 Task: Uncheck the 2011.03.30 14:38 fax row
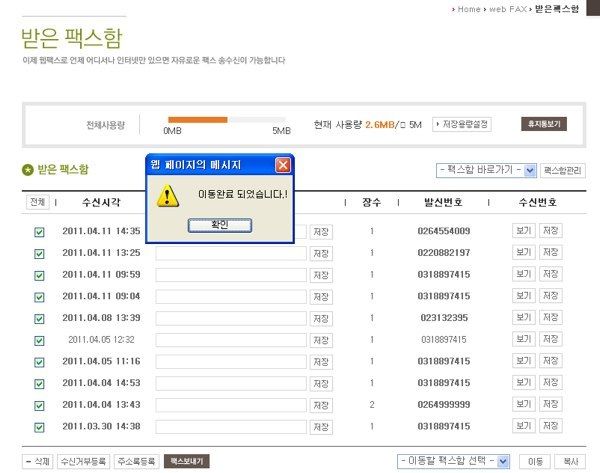39,427
